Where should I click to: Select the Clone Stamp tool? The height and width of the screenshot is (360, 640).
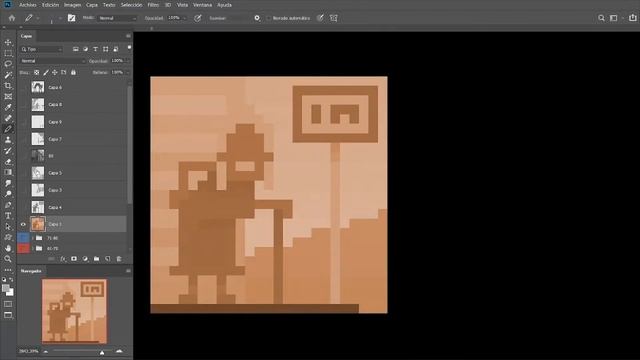tap(8, 140)
